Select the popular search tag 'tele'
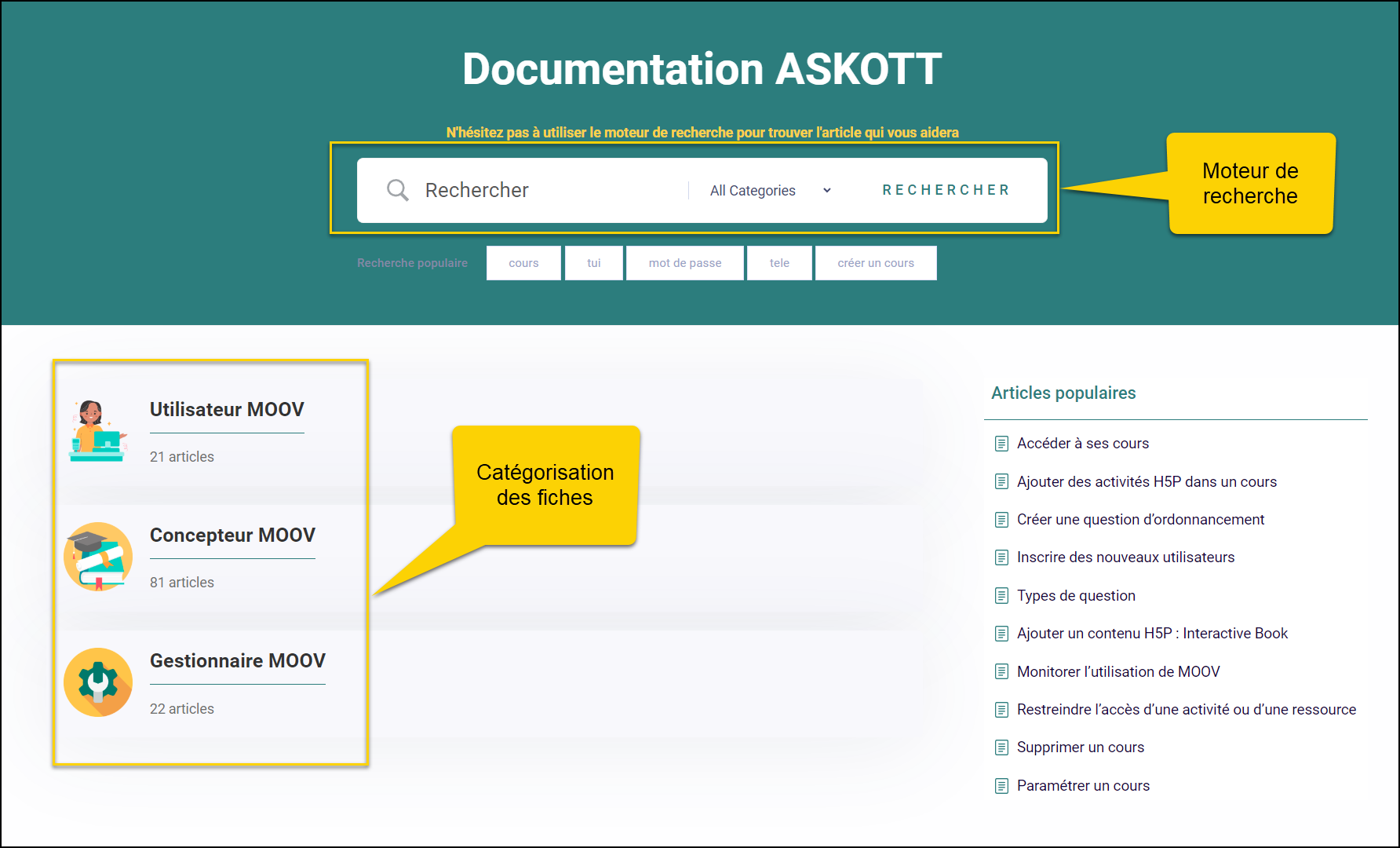This screenshot has width=1400, height=848. click(x=779, y=263)
